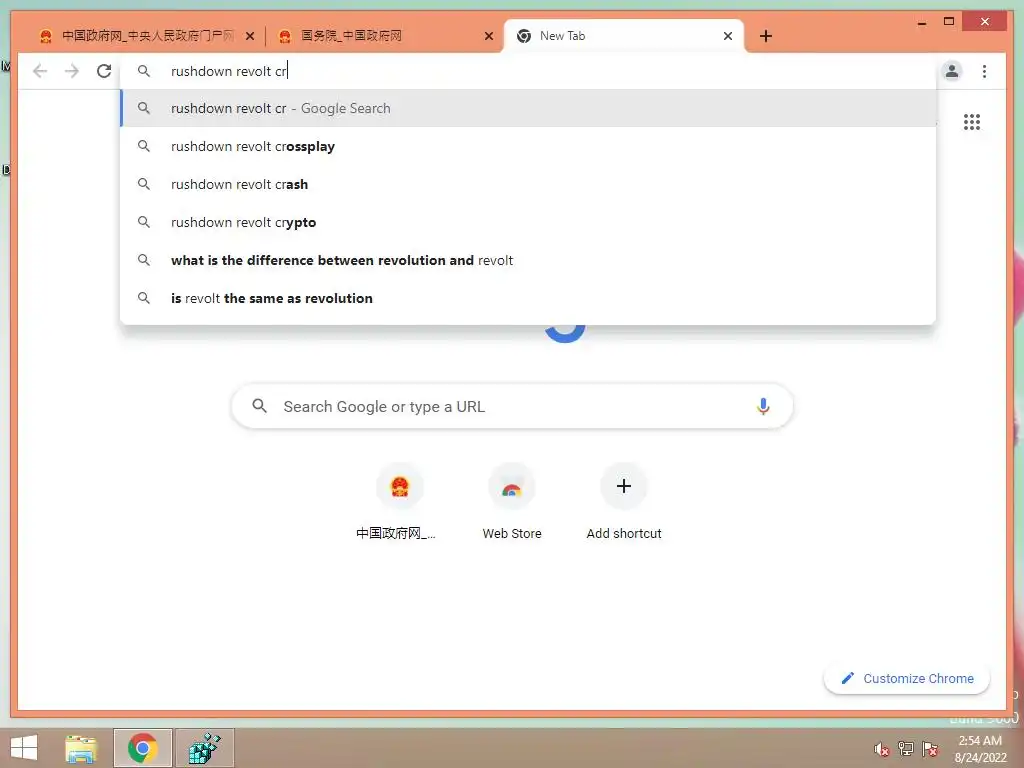Choose suggestion 'rushdown revolt crash'
The height and width of the screenshot is (768, 1024).
(x=528, y=184)
